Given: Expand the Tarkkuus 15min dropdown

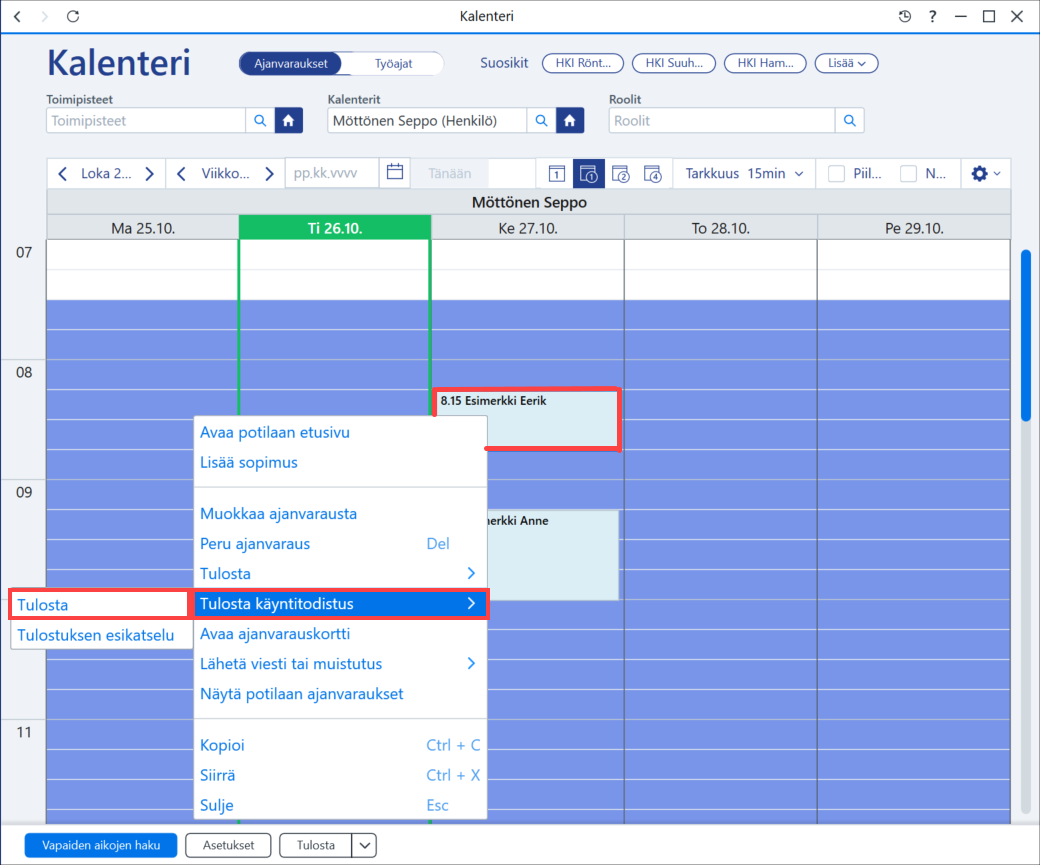Looking at the screenshot, I should click(x=744, y=174).
